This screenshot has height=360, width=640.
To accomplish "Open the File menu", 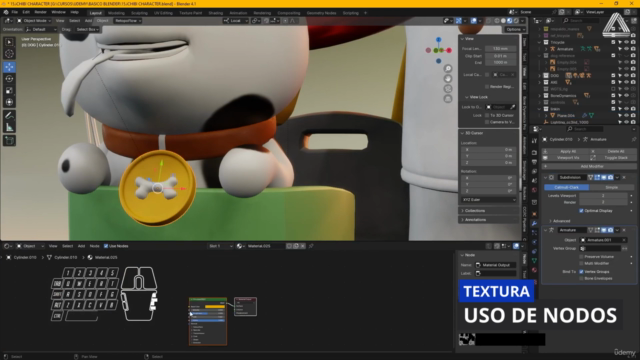I will click(15, 12).
